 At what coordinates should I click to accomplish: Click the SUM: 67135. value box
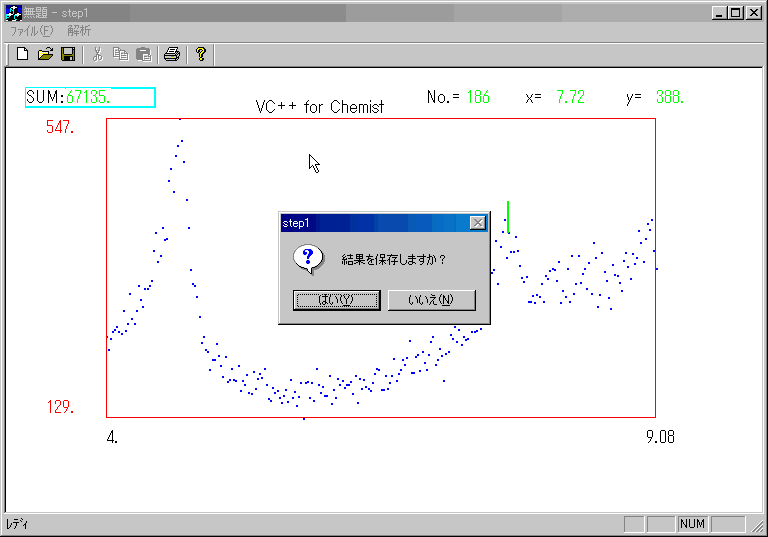pyautogui.click(x=90, y=97)
